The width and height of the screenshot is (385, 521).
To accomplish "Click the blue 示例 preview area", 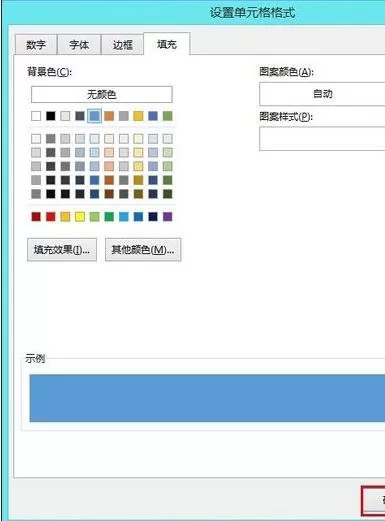I will tap(207, 398).
